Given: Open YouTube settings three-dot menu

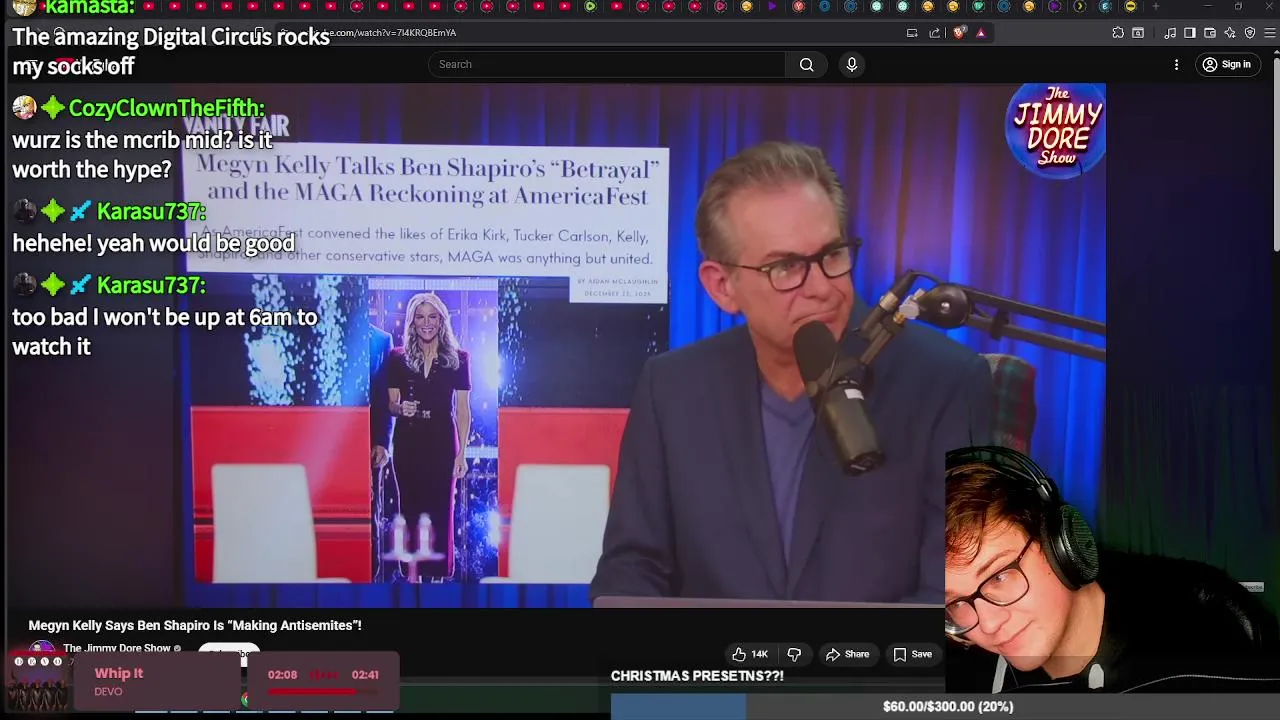Looking at the screenshot, I should [1176, 64].
